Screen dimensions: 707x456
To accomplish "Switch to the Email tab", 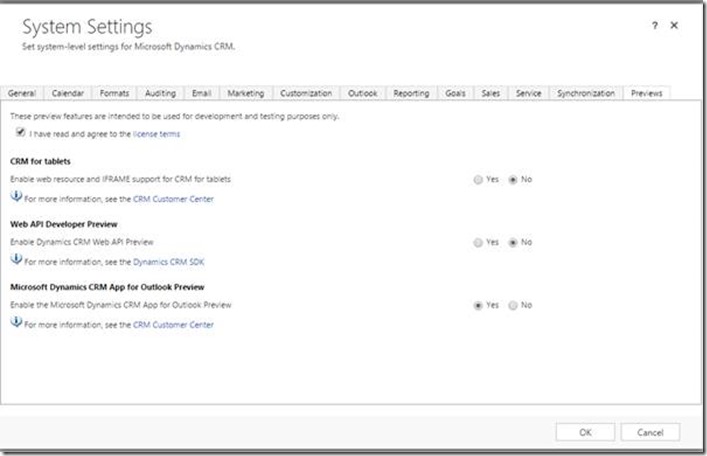I will point(201,93).
